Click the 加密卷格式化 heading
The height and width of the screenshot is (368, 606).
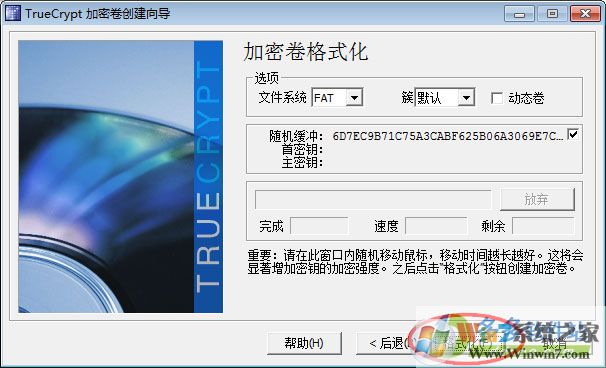tap(305, 52)
